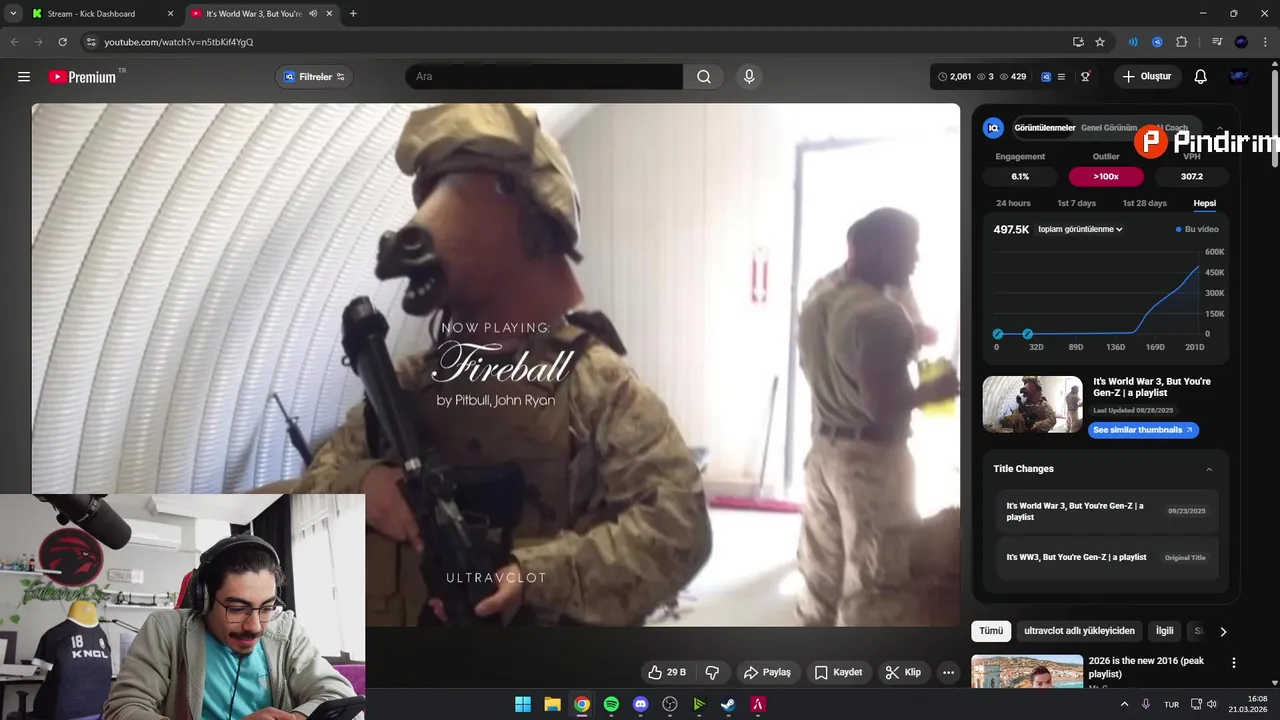Image resolution: width=1280 pixels, height=720 pixels.
Task: Open Chrome extensions puzzle icon
Action: 1181,42
